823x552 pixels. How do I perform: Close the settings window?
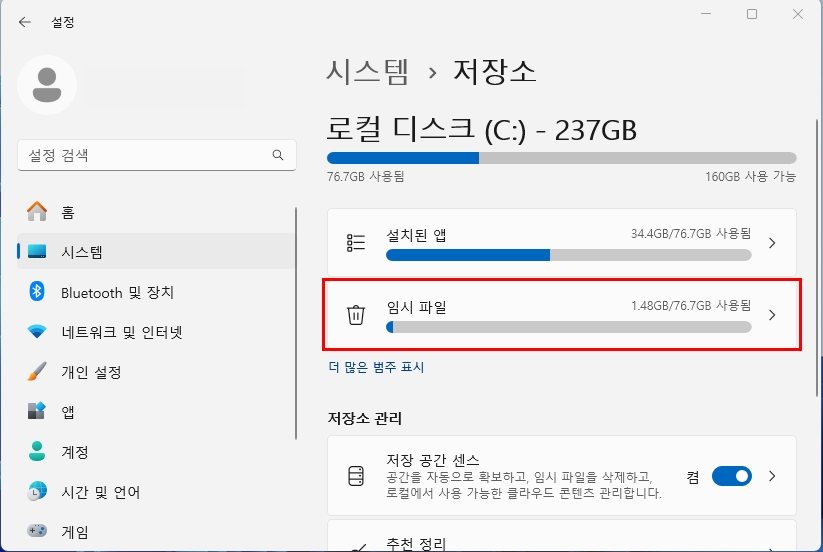tap(798, 14)
